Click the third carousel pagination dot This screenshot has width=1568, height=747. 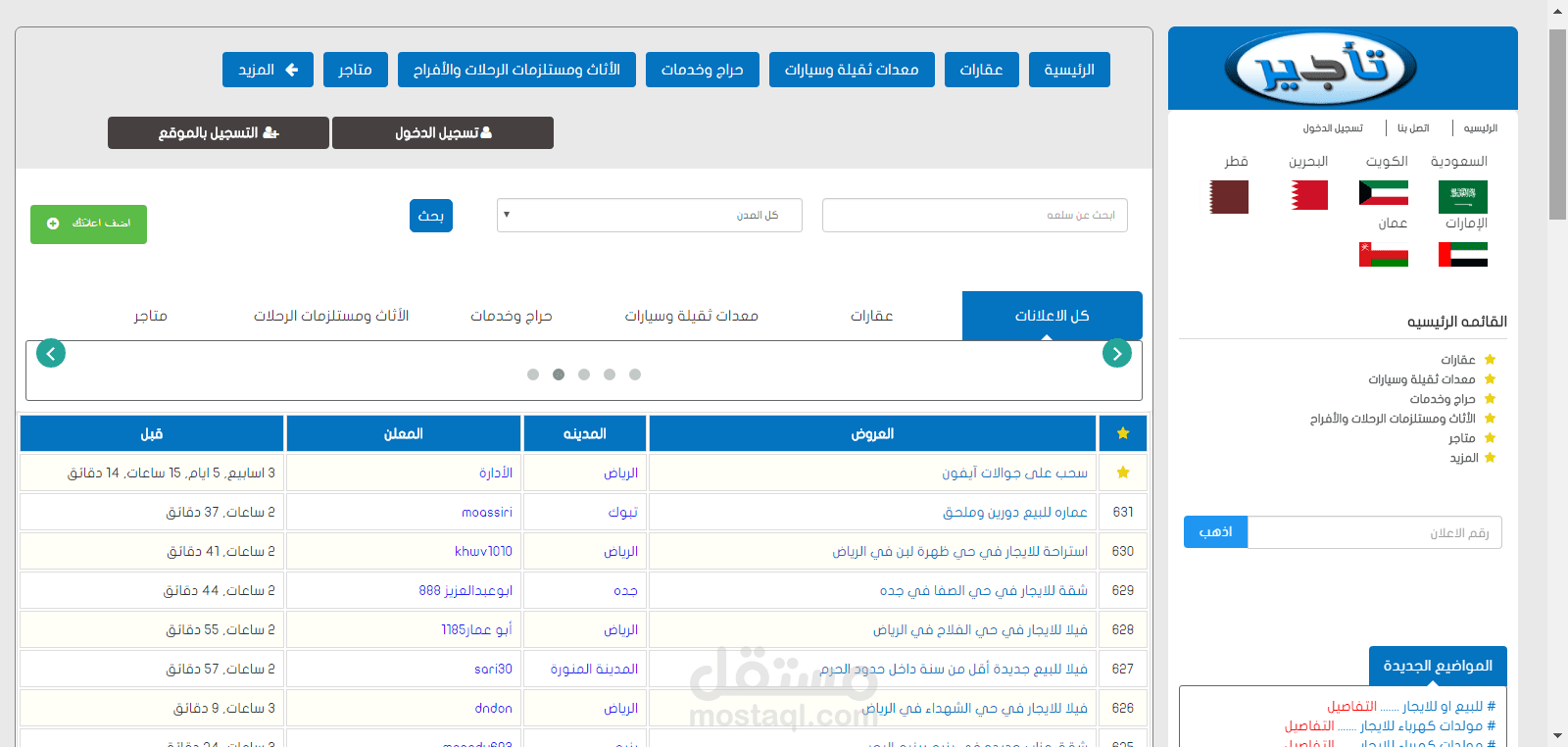(x=584, y=374)
